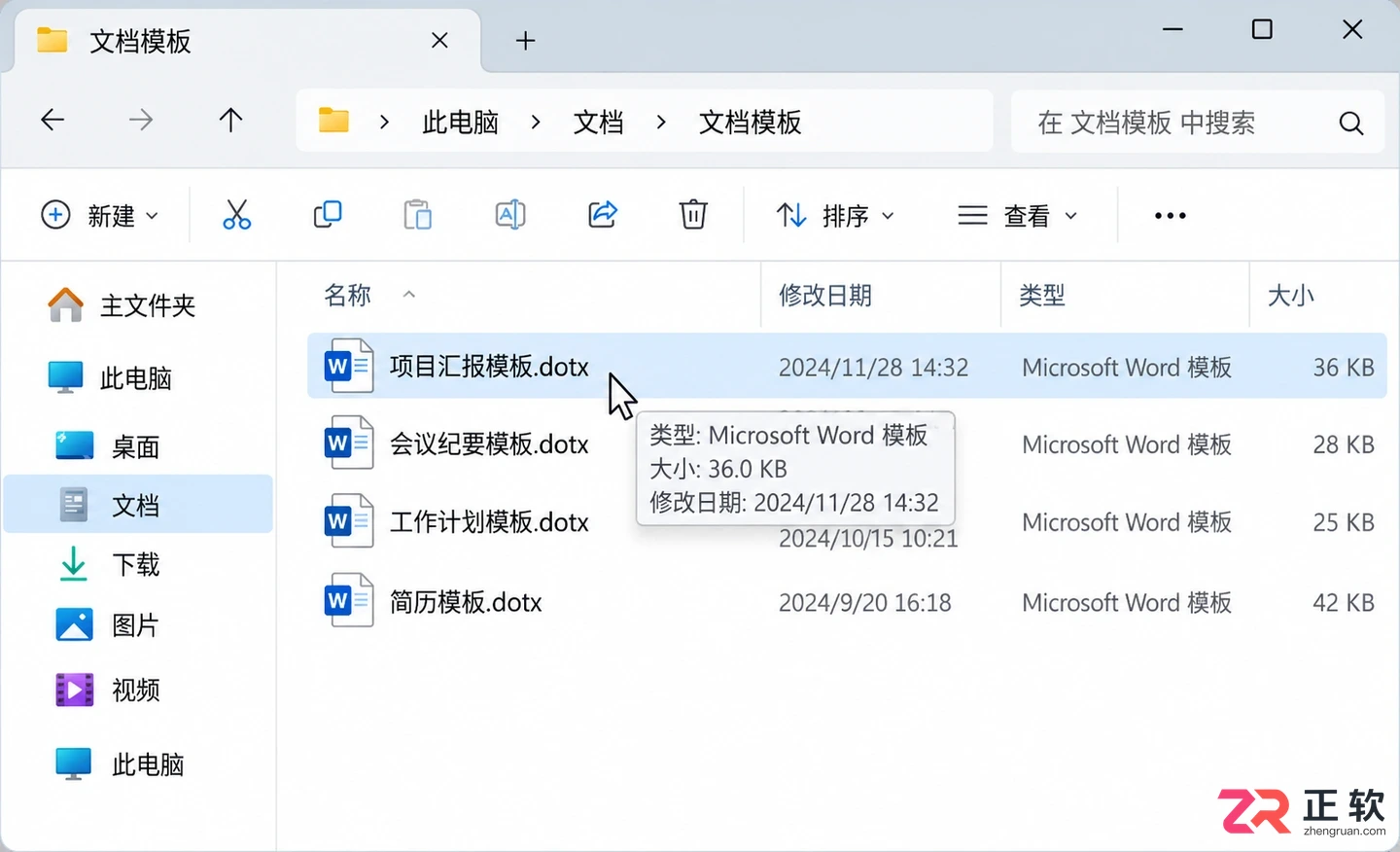
Task: Click 文档模板 in the address breadcrumb
Action: pos(750,122)
